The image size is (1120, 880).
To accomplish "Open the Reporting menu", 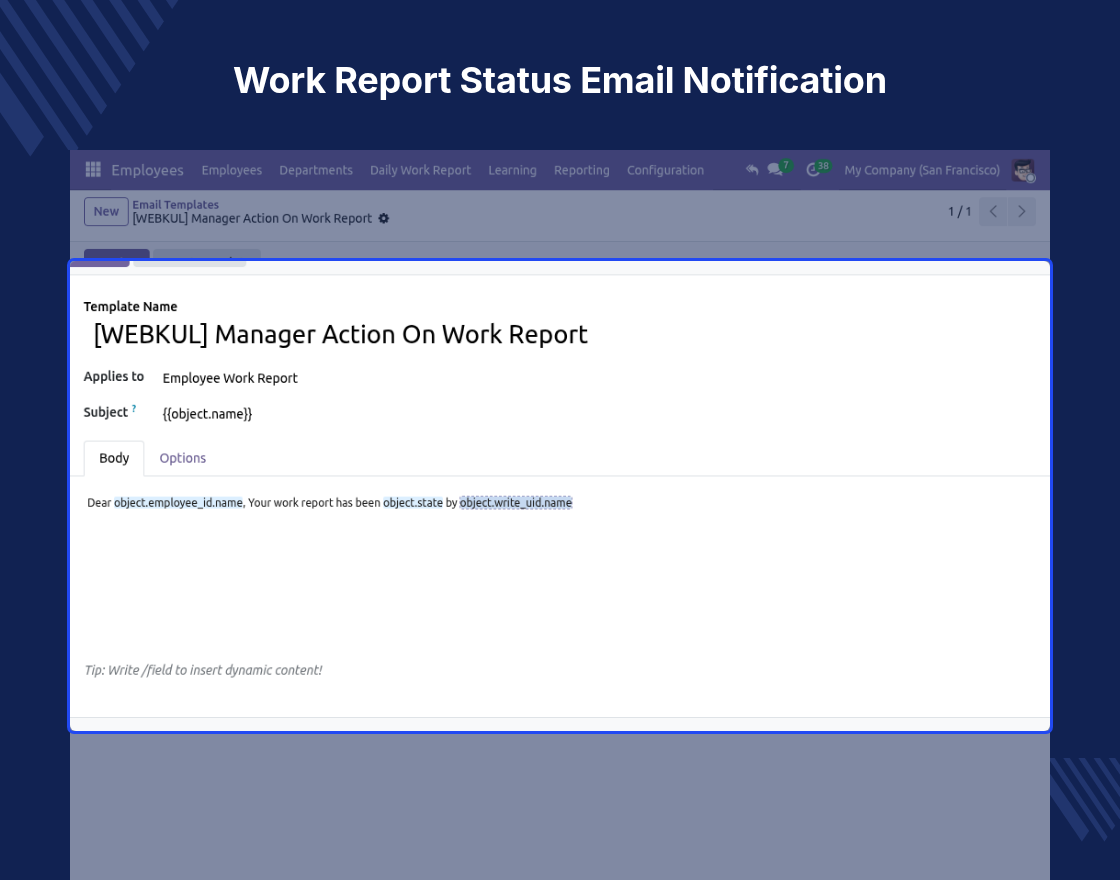I will pos(581,170).
